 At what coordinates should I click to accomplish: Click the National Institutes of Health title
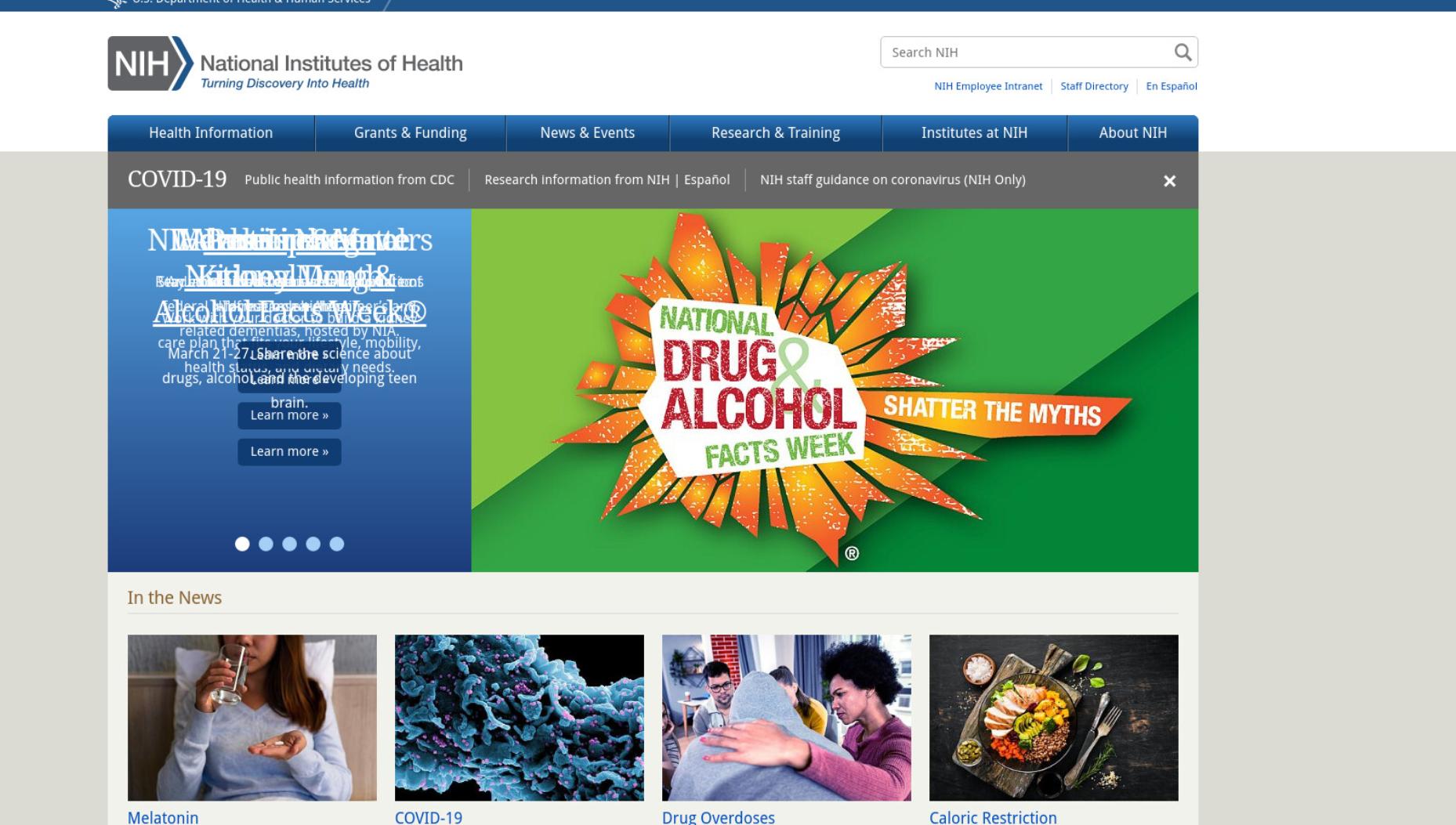click(331, 63)
